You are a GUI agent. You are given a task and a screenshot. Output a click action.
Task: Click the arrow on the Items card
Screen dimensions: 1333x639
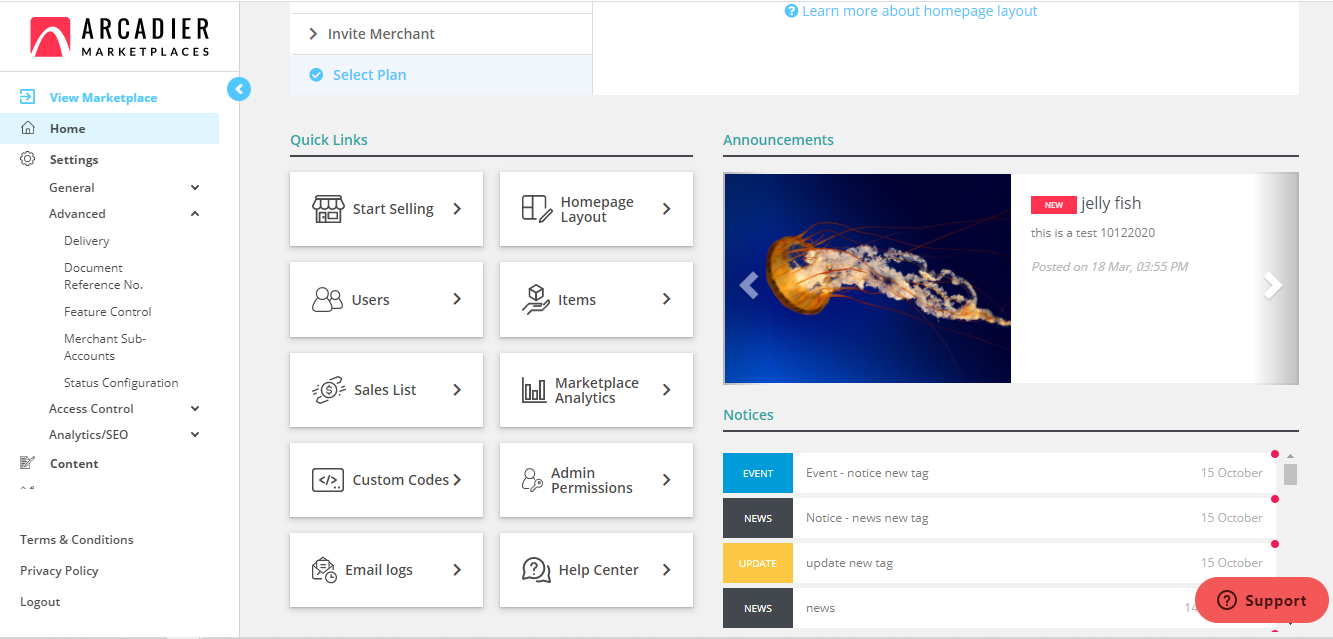(666, 299)
